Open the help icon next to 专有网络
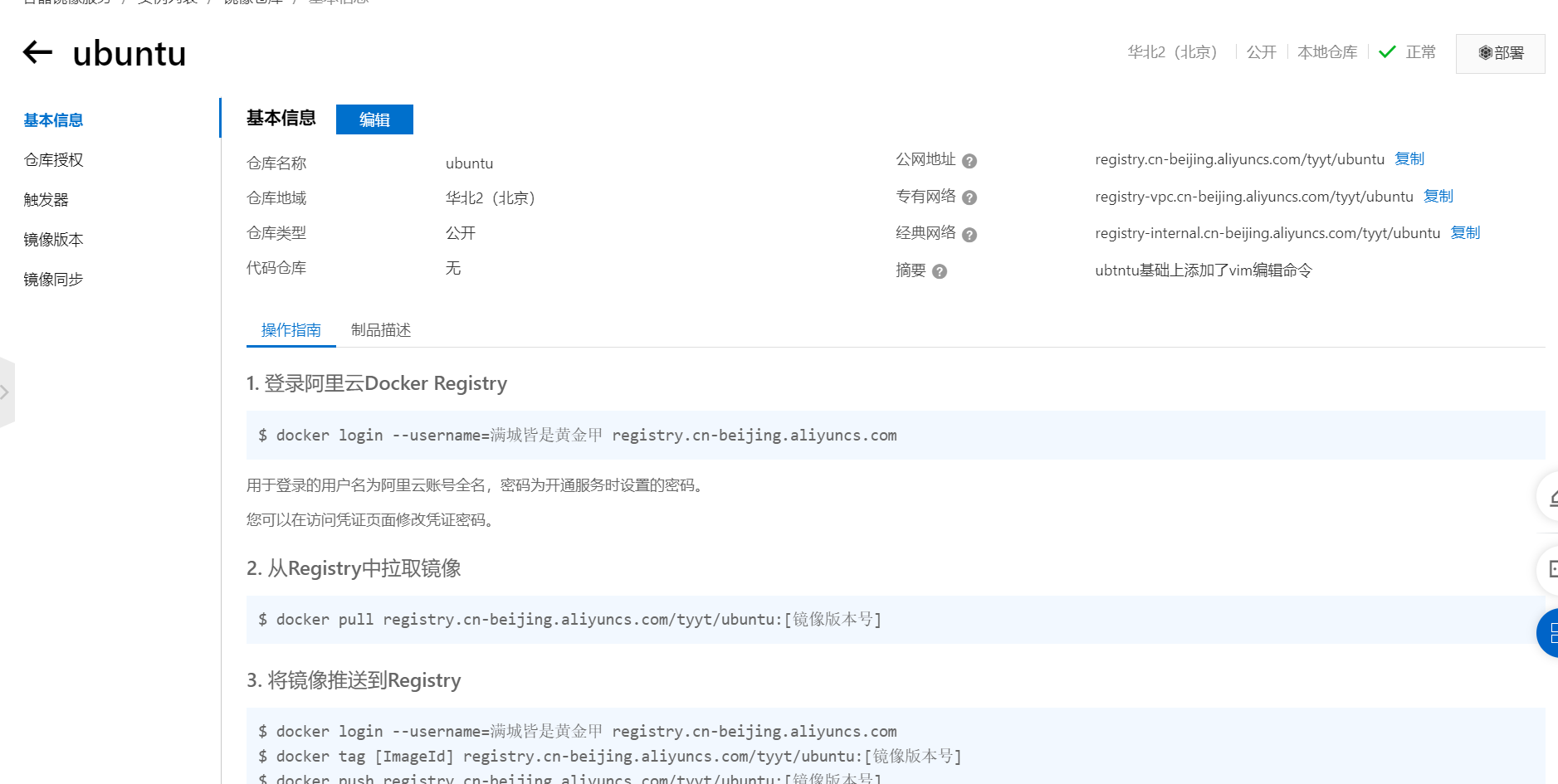 pyautogui.click(x=969, y=197)
